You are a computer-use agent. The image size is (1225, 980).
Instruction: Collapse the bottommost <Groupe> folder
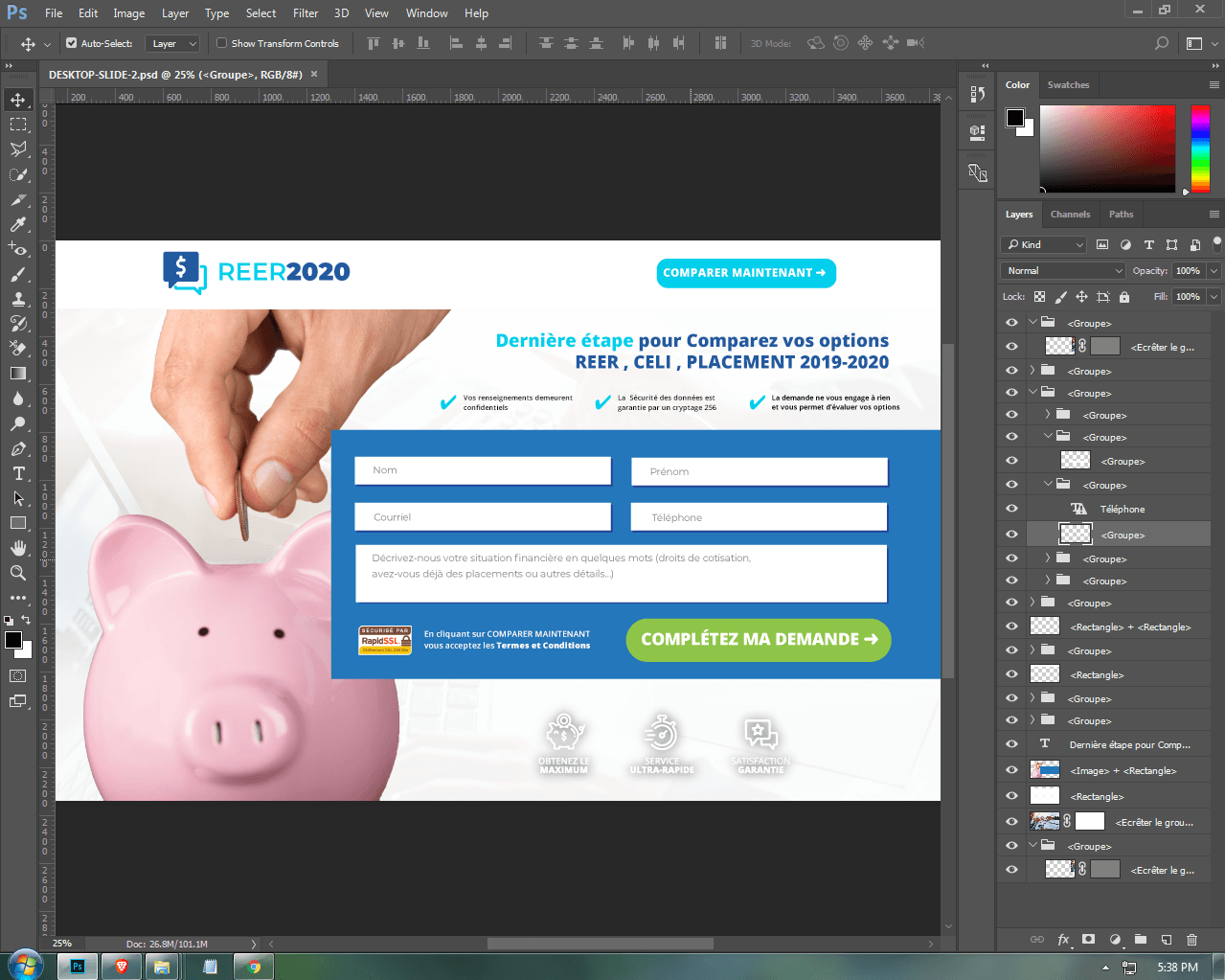[1032, 846]
